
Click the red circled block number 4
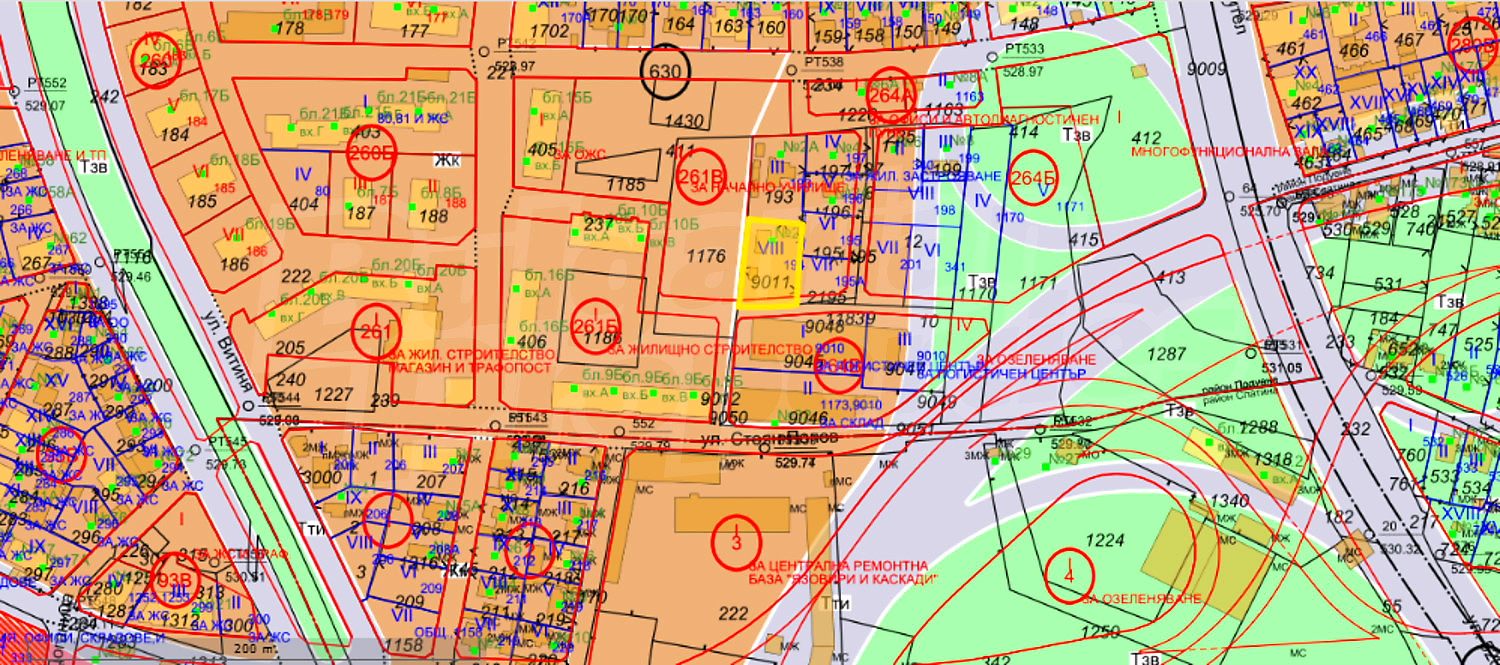1070,575
